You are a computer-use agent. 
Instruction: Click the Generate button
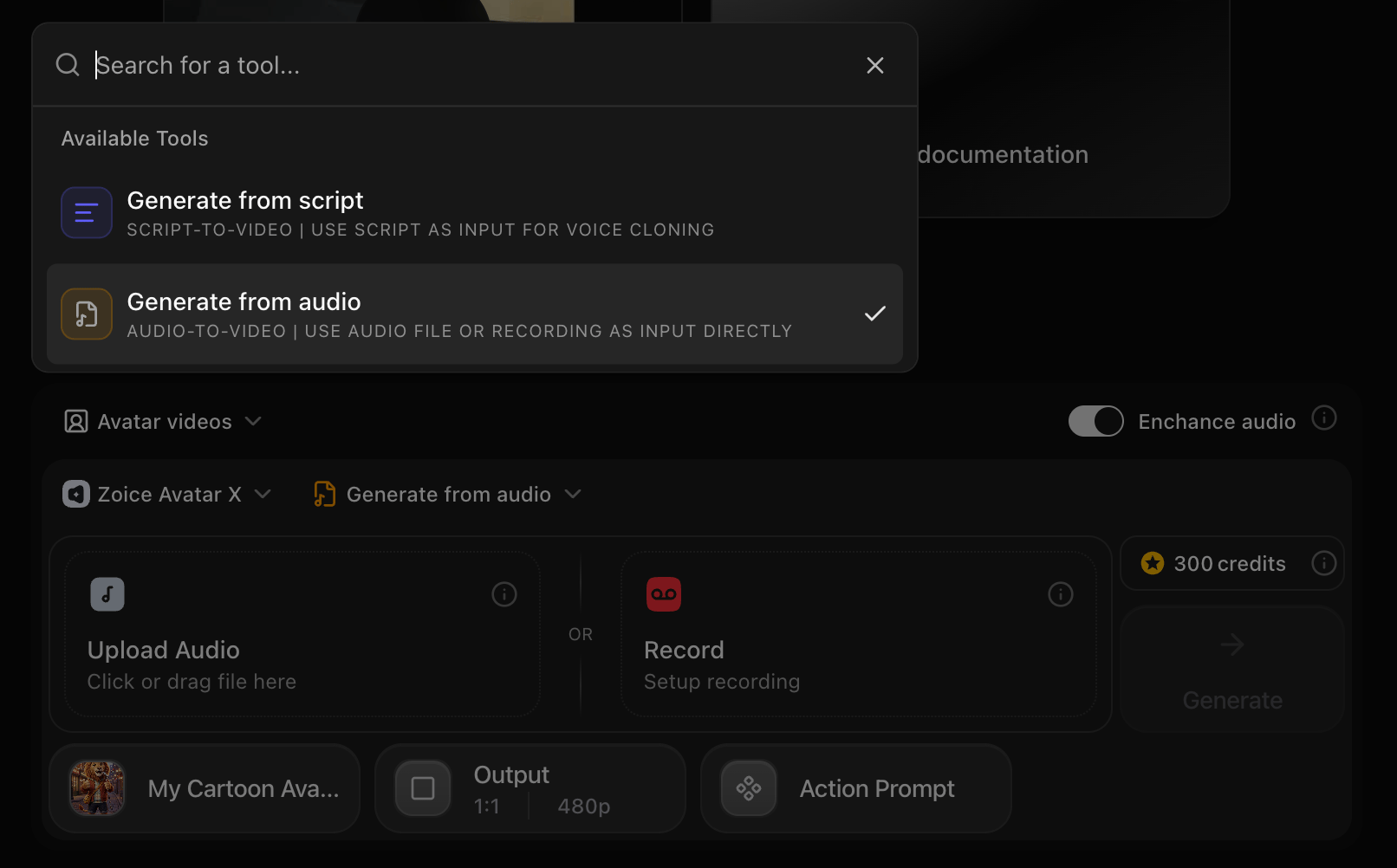click(x=1232, y=670)
